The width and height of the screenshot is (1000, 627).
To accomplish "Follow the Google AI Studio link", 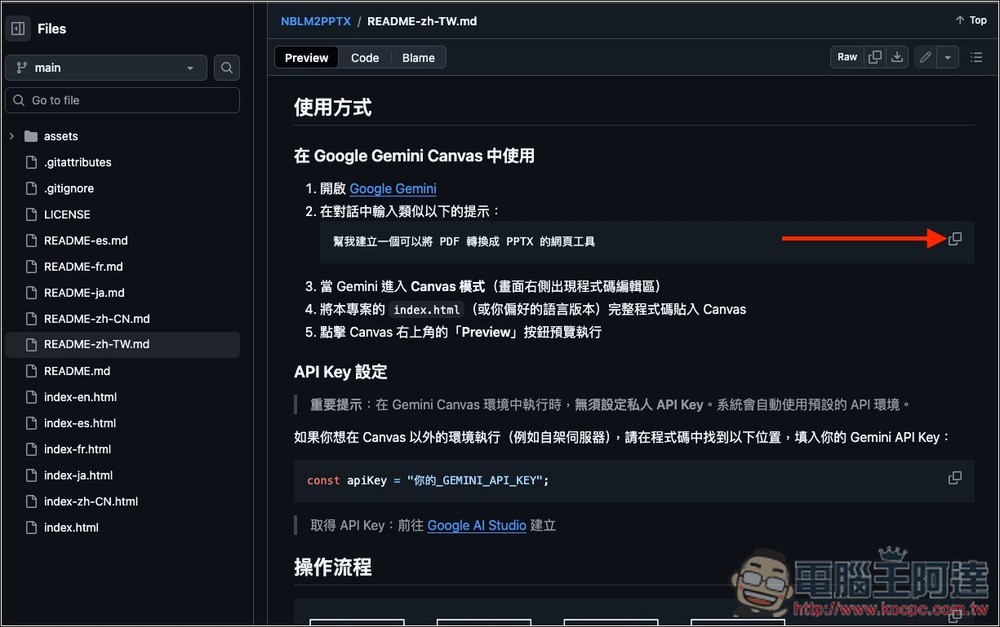I will click(x=476, y=525).
